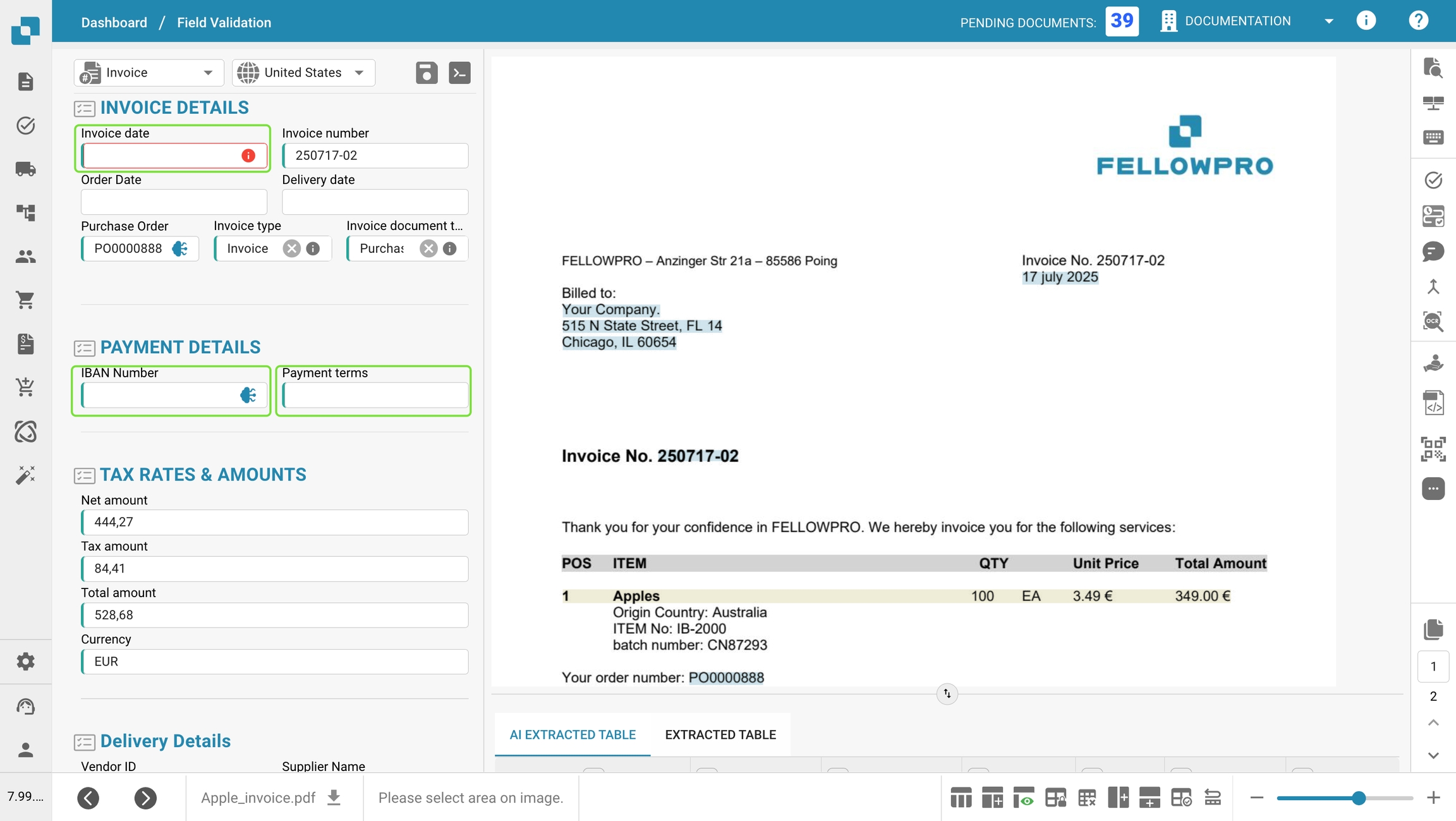
Task: Go to next document arrow button
Action: coord(145,798)
